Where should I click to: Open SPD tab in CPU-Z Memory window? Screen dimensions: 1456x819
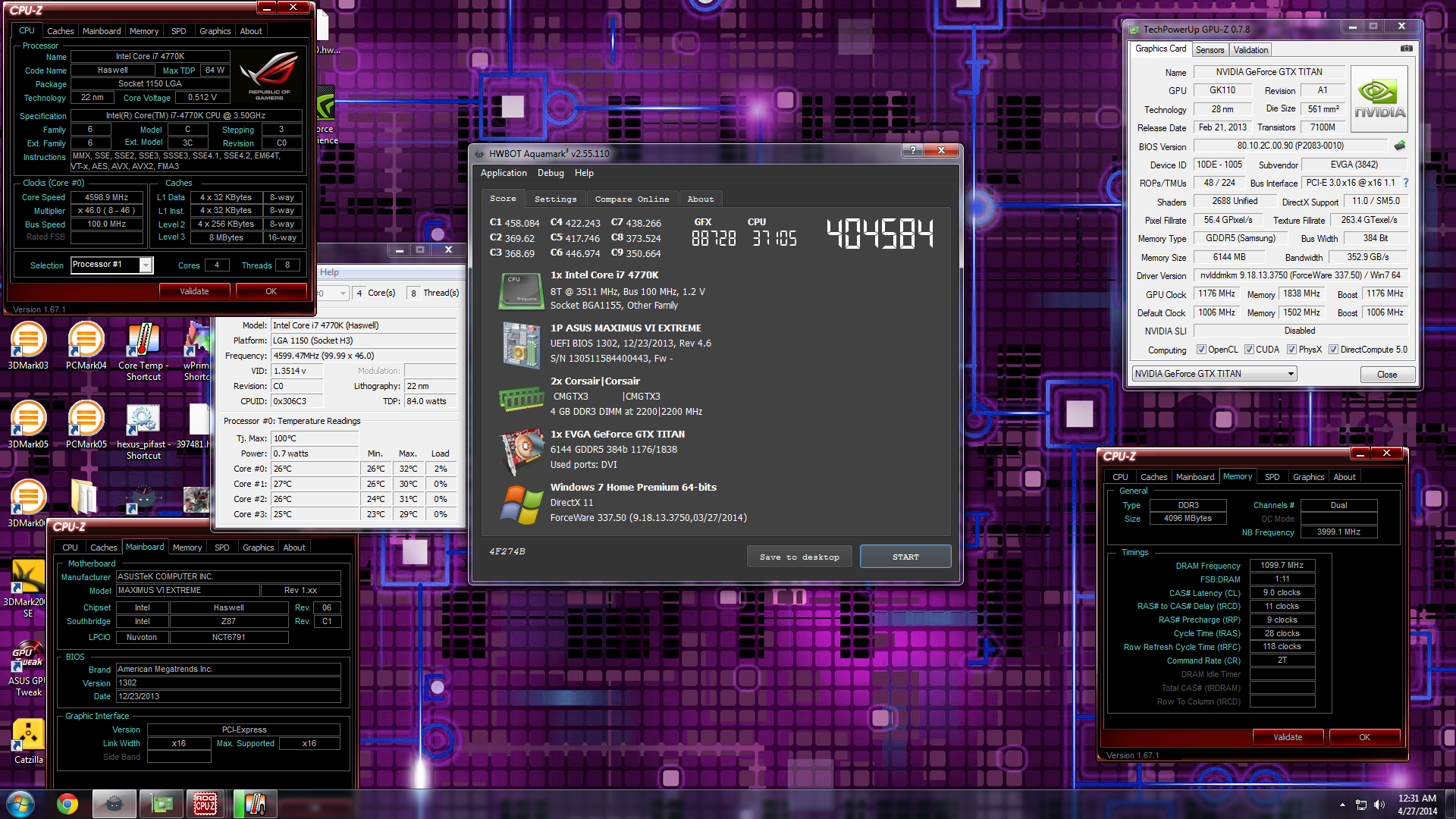1272,477
